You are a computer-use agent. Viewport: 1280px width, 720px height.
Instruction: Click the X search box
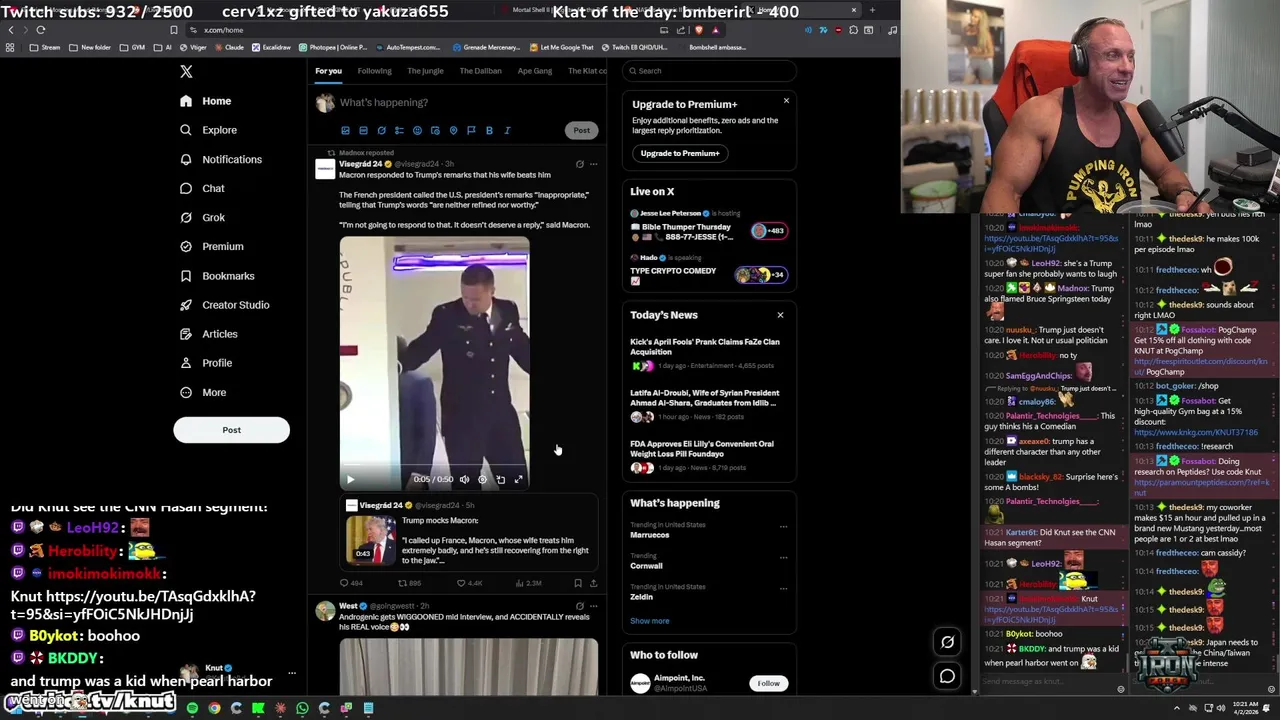coord(709,71)
